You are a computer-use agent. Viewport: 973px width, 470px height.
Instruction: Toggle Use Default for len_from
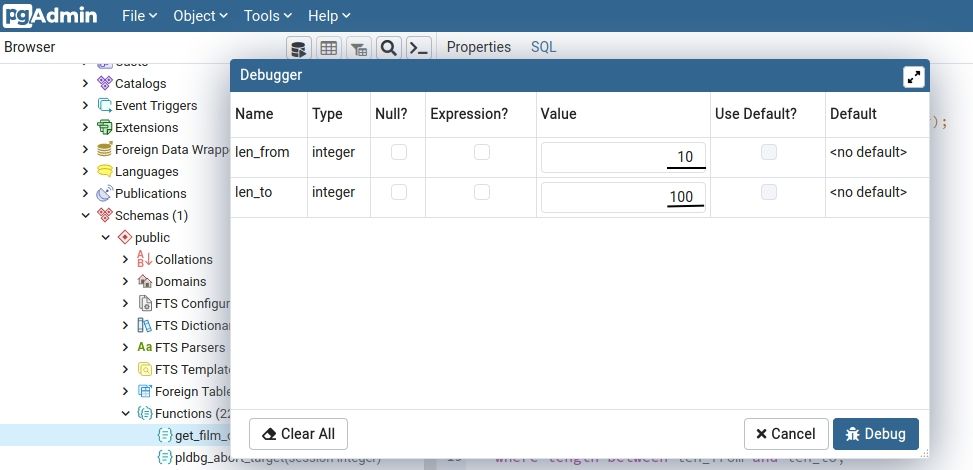click(769, 152)
